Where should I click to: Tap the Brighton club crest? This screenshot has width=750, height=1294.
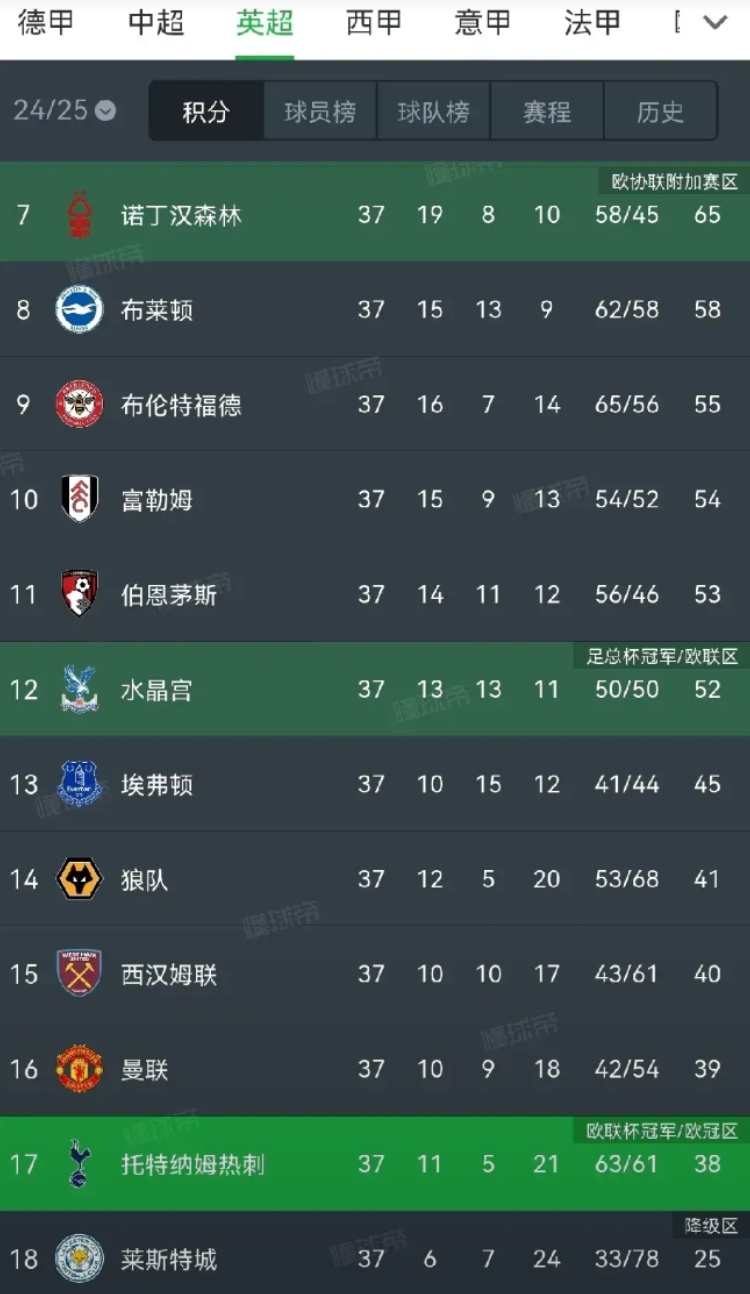coord(79,310)
